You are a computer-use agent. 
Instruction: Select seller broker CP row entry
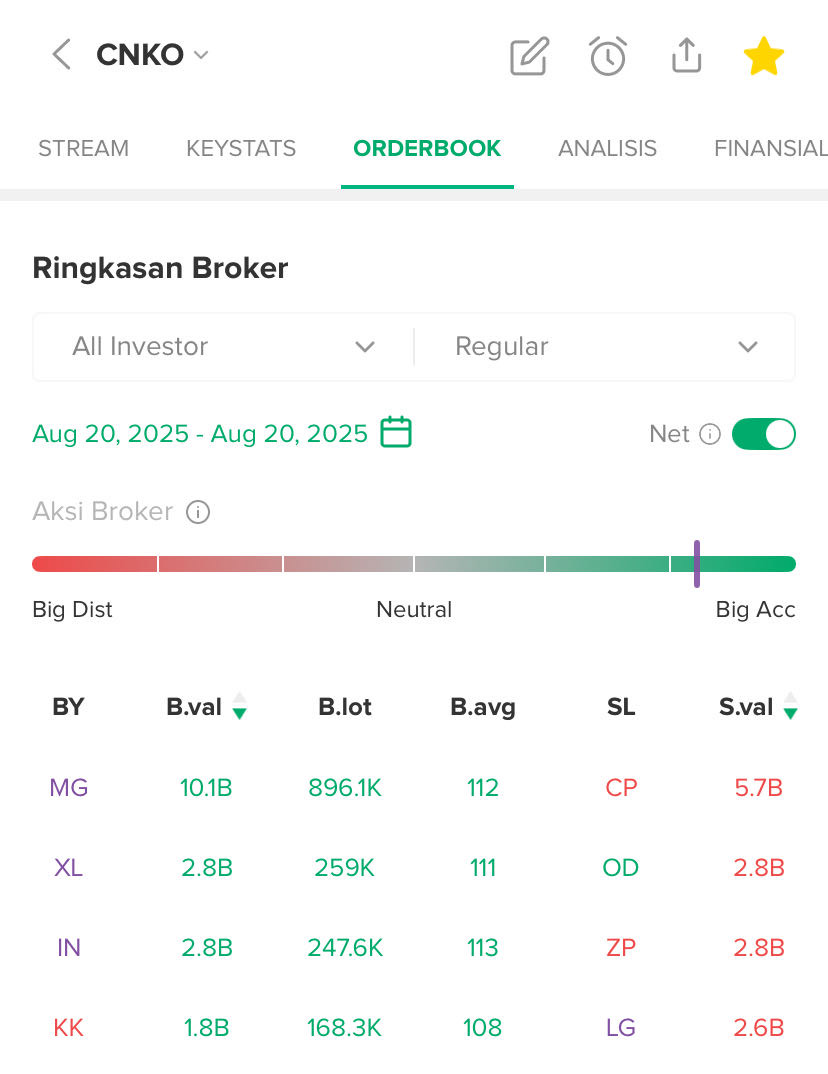[x=621, y=788]
